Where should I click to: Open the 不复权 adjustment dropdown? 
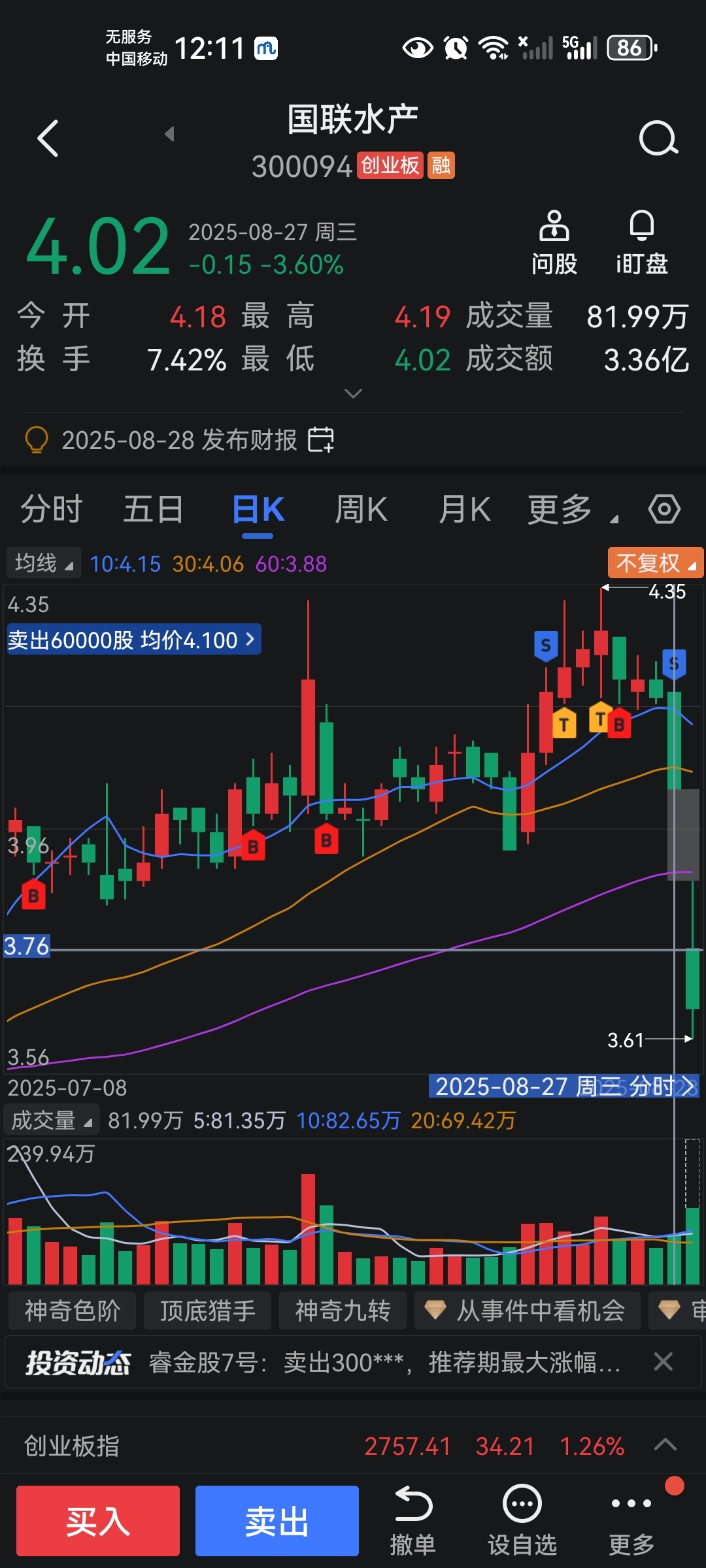(656, 563)
